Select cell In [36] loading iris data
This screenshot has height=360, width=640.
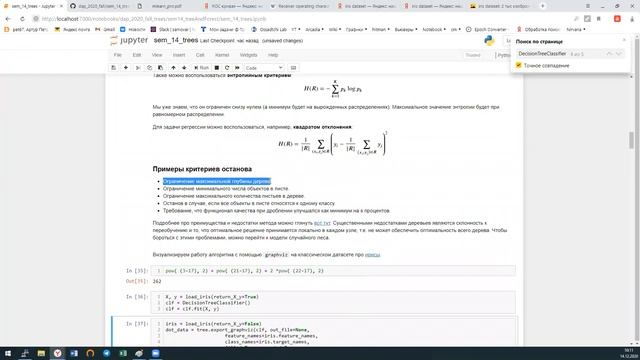click(333, 302)
